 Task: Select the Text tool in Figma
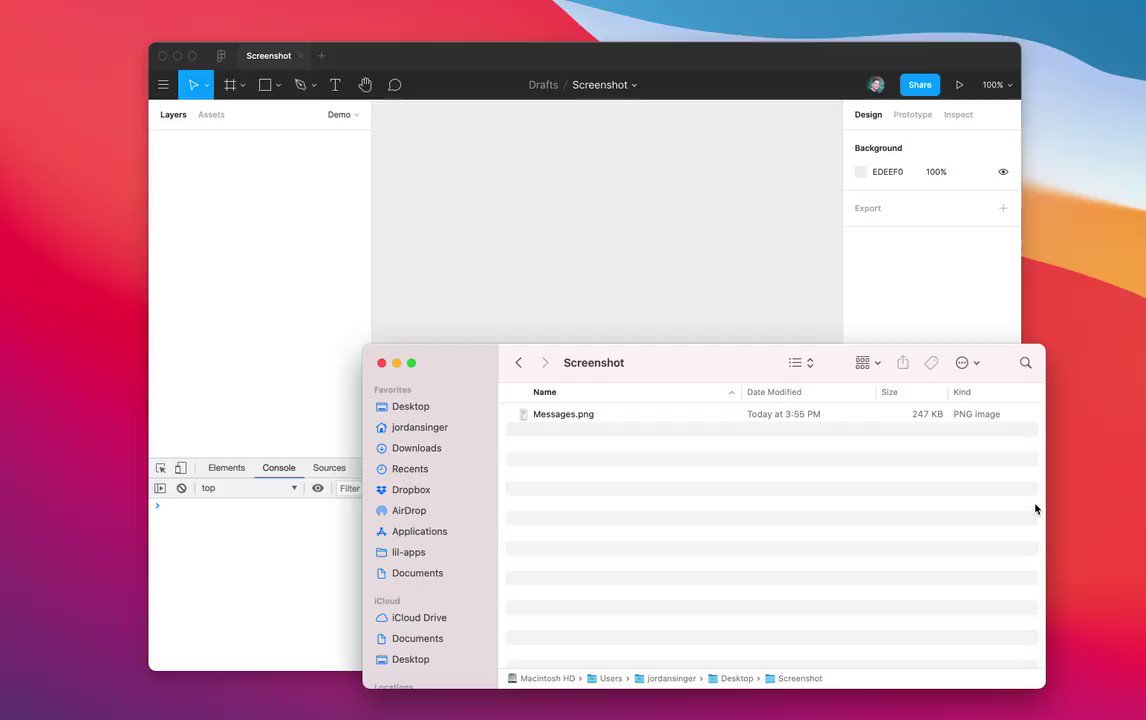pyautogui.click(x=335, y=85)
